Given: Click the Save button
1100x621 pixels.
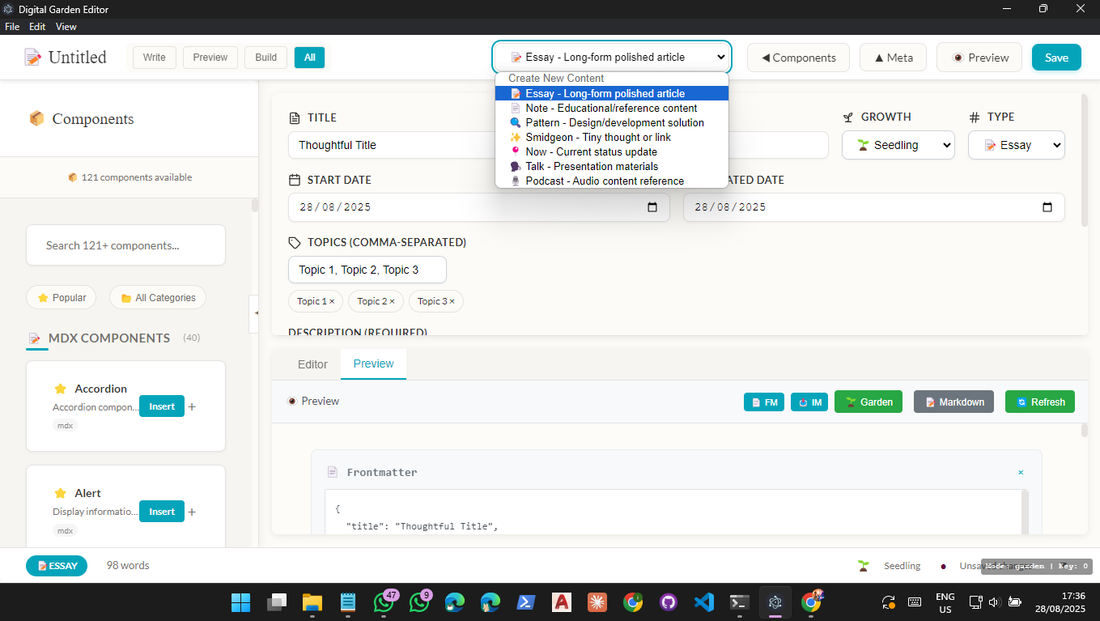Looking at the screenshot, I should click(1056, 57).
